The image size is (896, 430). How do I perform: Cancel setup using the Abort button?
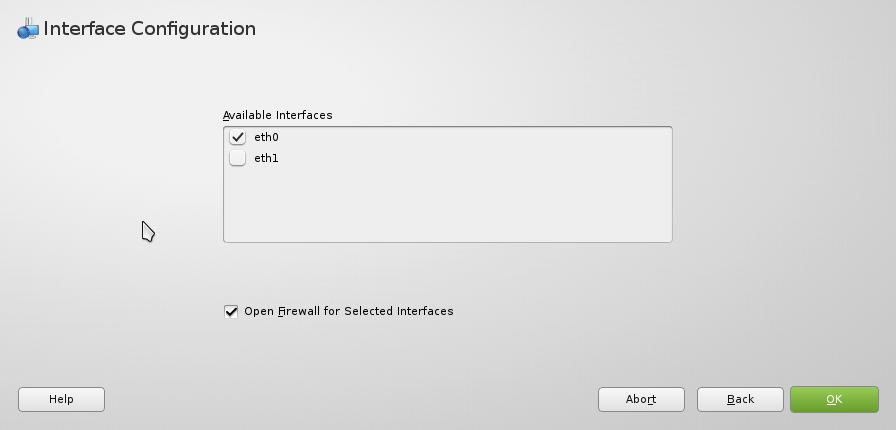[x=641, y=399]
